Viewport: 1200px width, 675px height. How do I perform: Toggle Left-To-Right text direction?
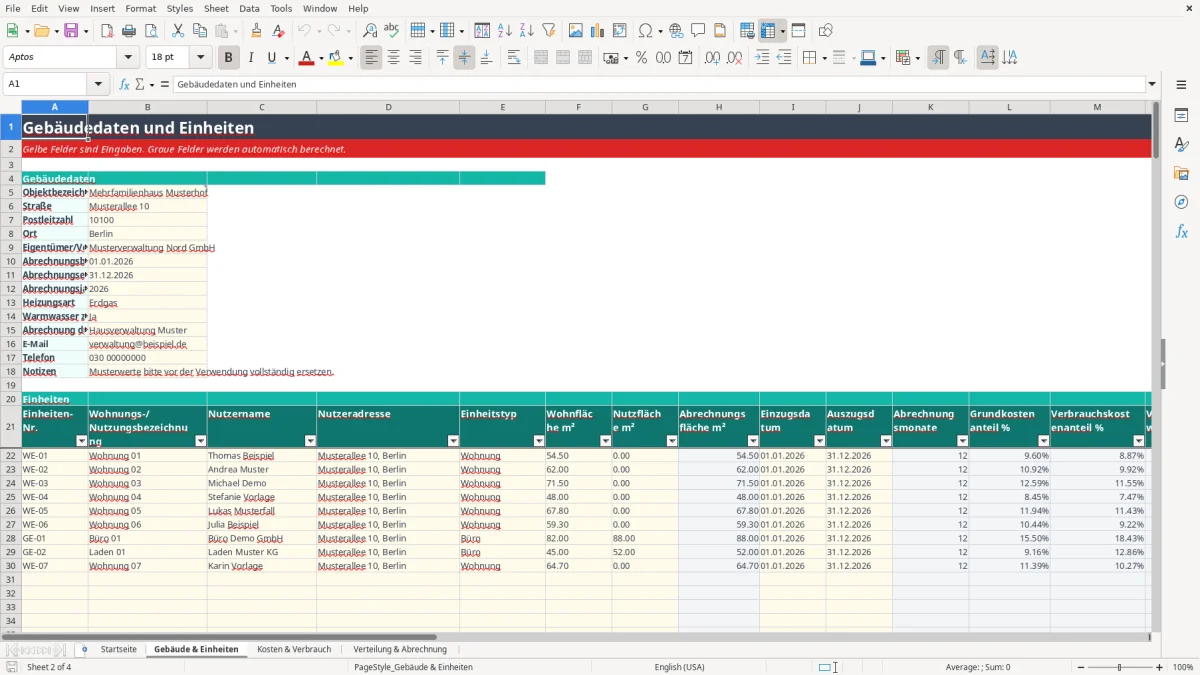coord(937,58)
